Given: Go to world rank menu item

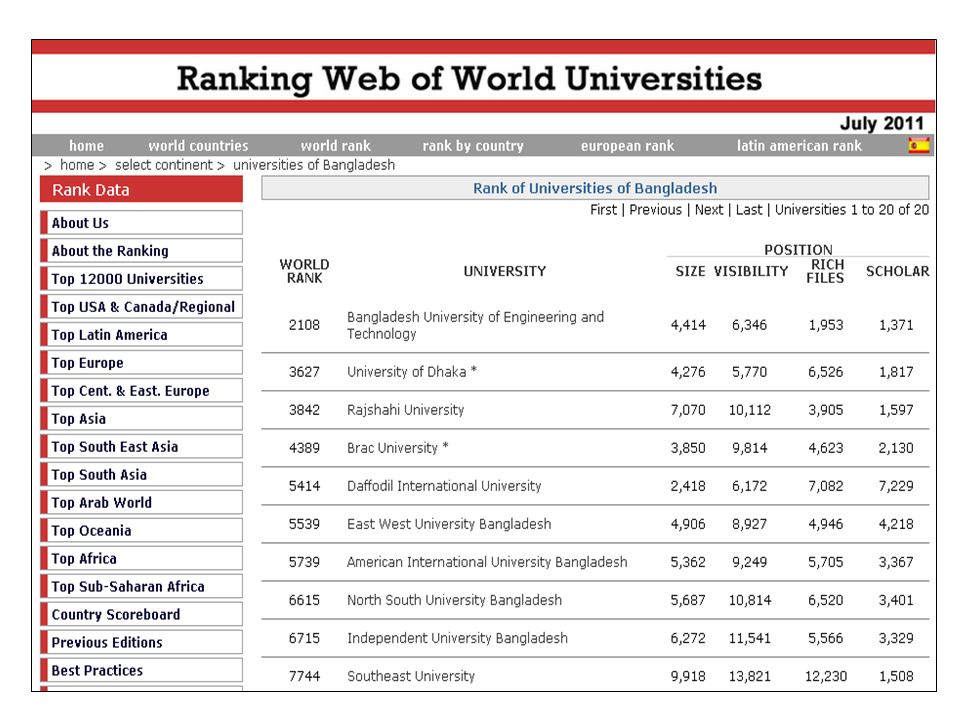Looking at the screenshot, I should 336,146.
